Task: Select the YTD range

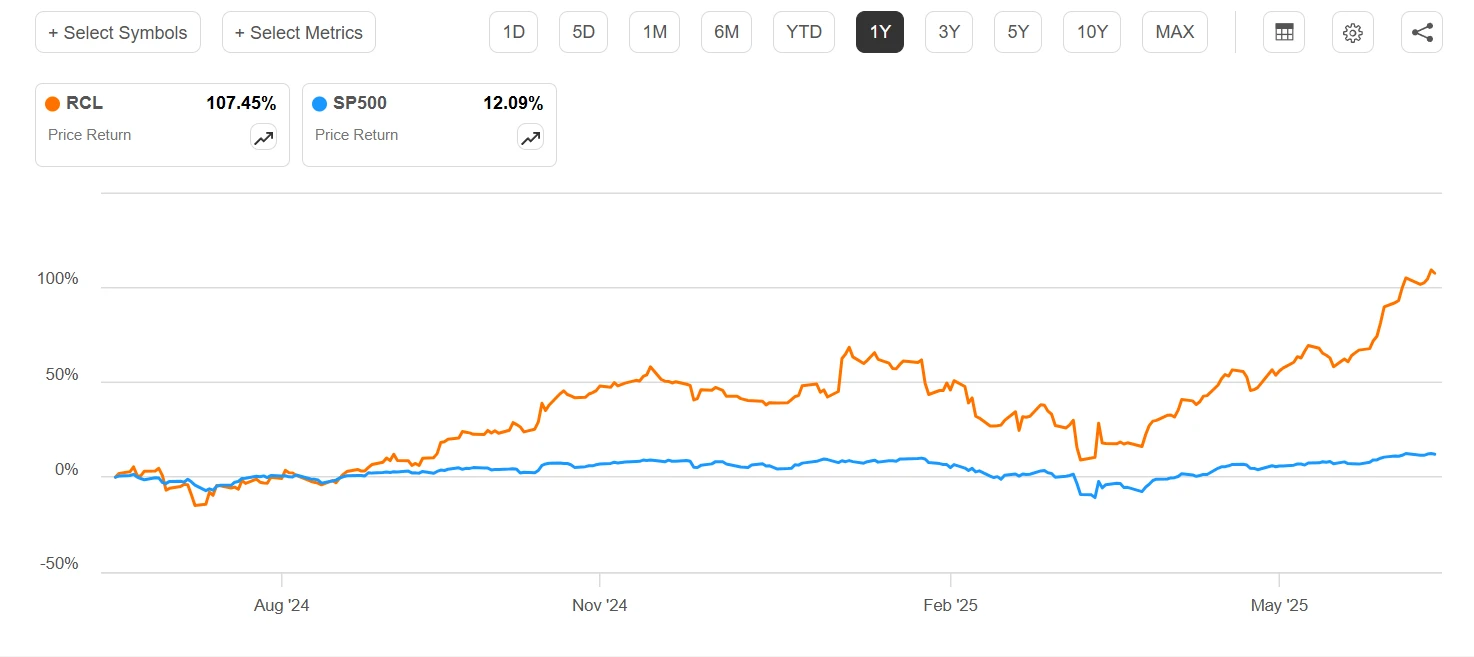Action: pyautogui.click(x=804, y=32)
